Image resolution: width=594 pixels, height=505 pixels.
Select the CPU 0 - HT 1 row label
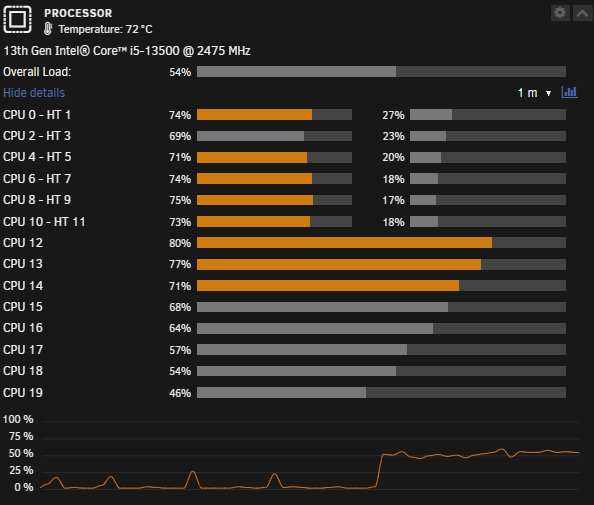click(37, 115)
